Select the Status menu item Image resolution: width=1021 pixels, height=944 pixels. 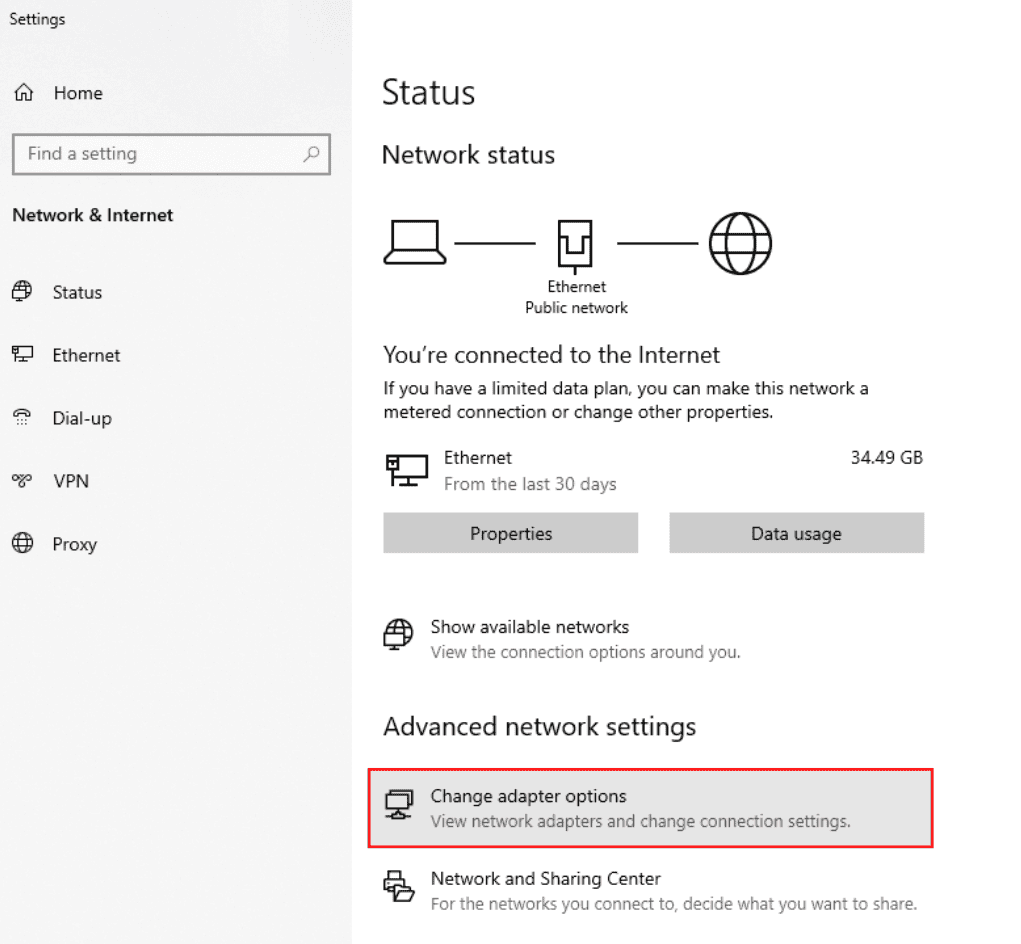click(77, 292)
